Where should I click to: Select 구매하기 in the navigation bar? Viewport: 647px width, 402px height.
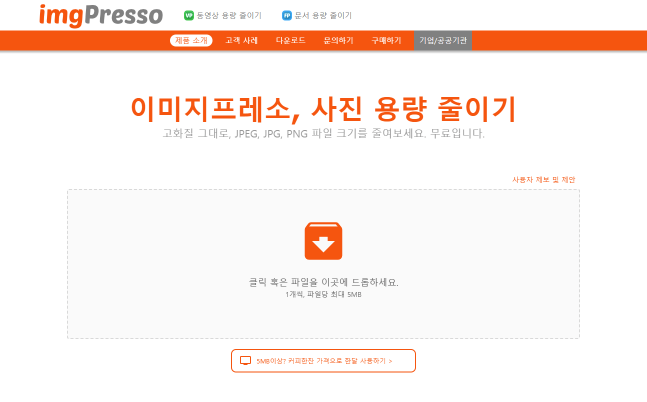click(x=386, y=40)
